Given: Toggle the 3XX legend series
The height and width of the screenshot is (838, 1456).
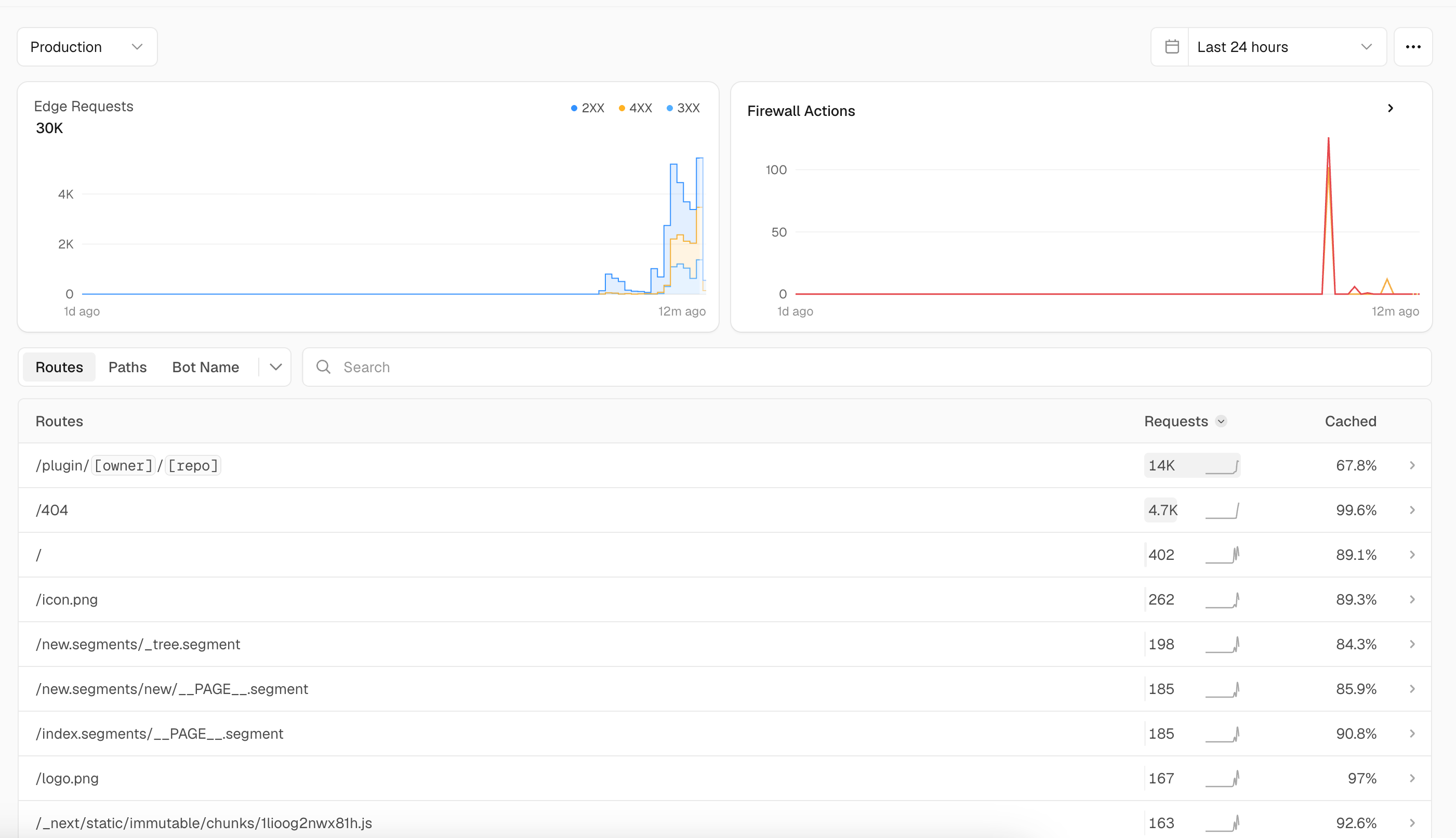Looking at the screenshot, I should pyautogui.click(x=683, y=108).
